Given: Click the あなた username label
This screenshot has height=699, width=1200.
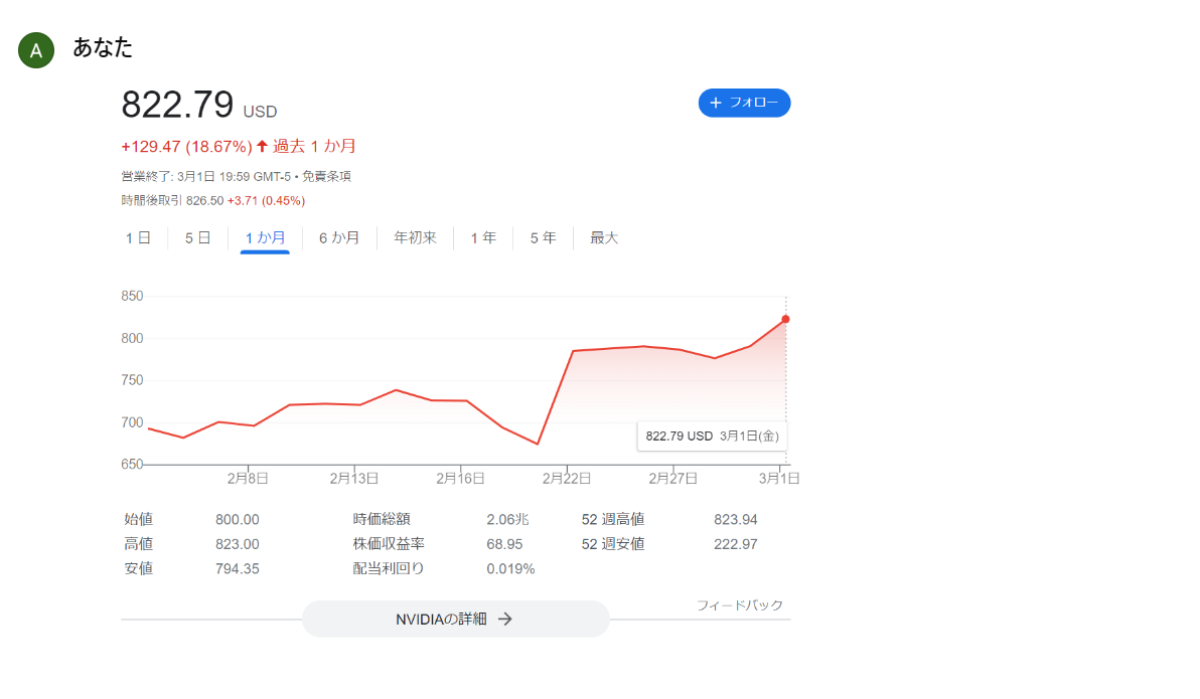Looking at the screenshot, I should click(x=103, y=47).
